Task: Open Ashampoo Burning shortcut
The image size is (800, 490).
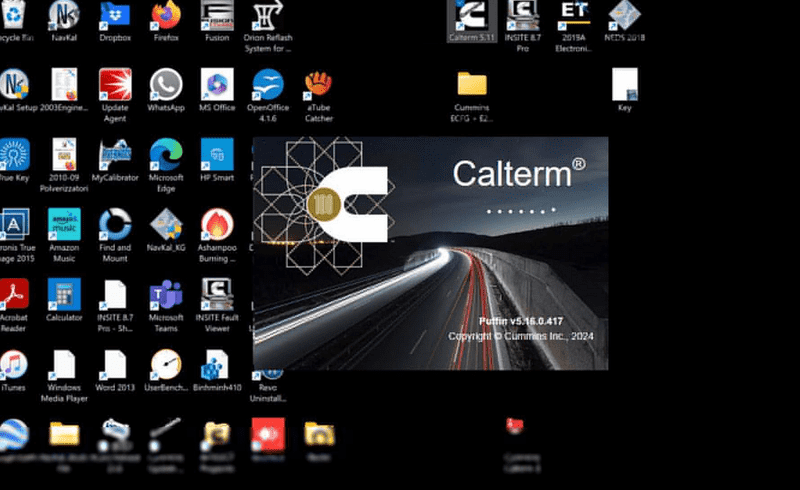Action: (x=217, y=235)
